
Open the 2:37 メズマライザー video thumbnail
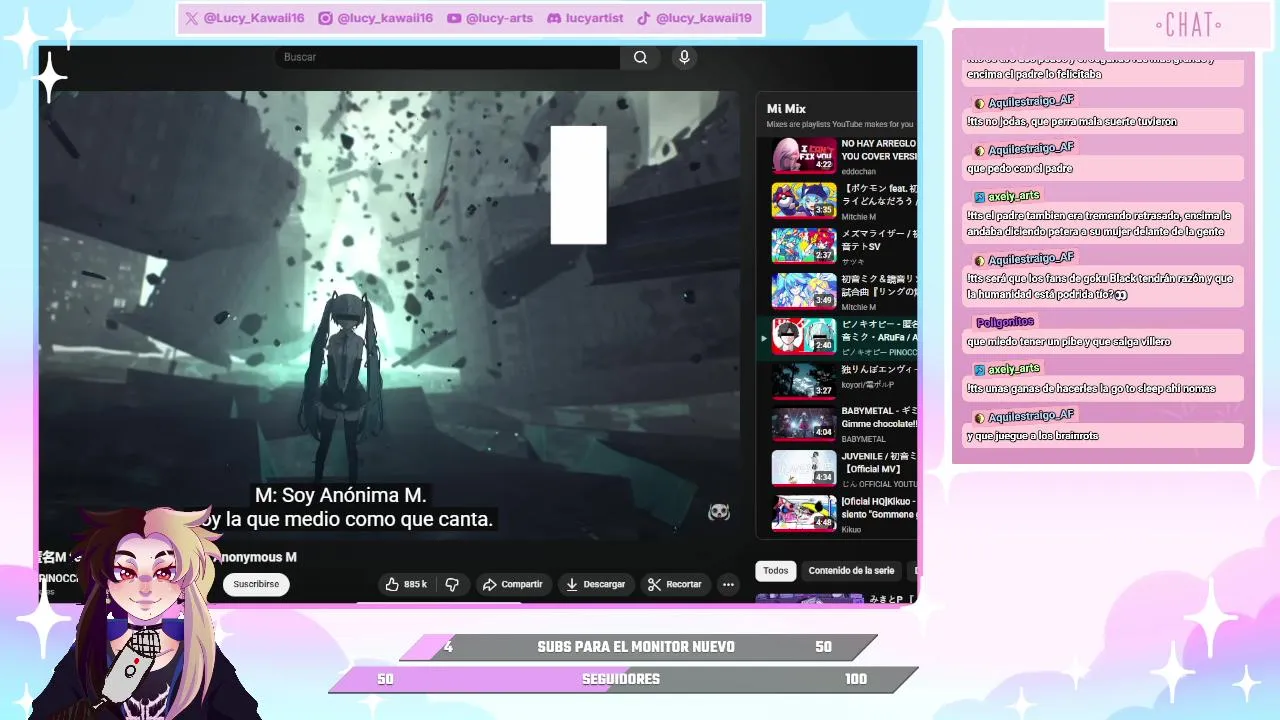(803, 245)
